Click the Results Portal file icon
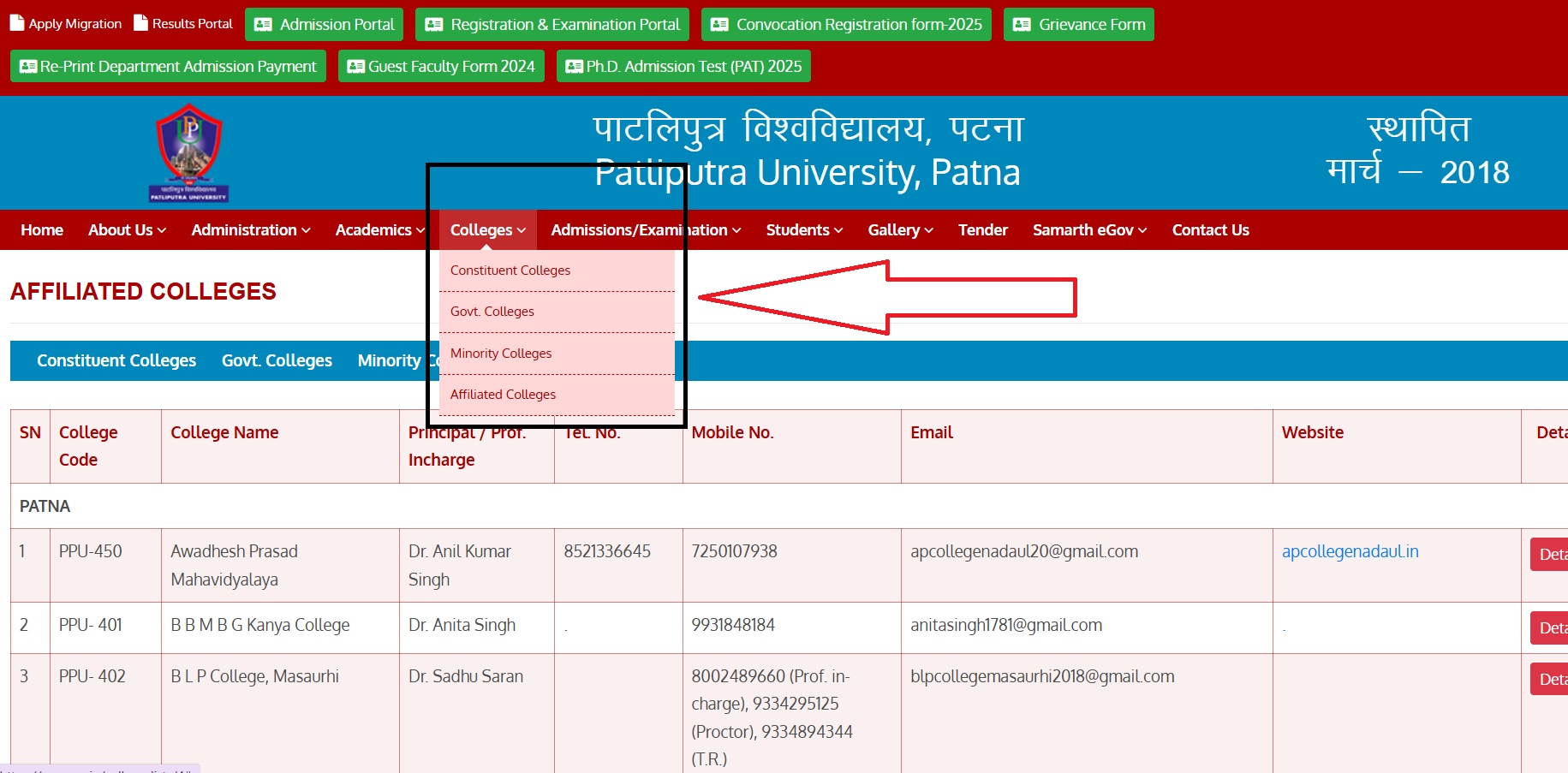Image resolution: width=1568 pixels, height=773 pixels. coord(141,23)
